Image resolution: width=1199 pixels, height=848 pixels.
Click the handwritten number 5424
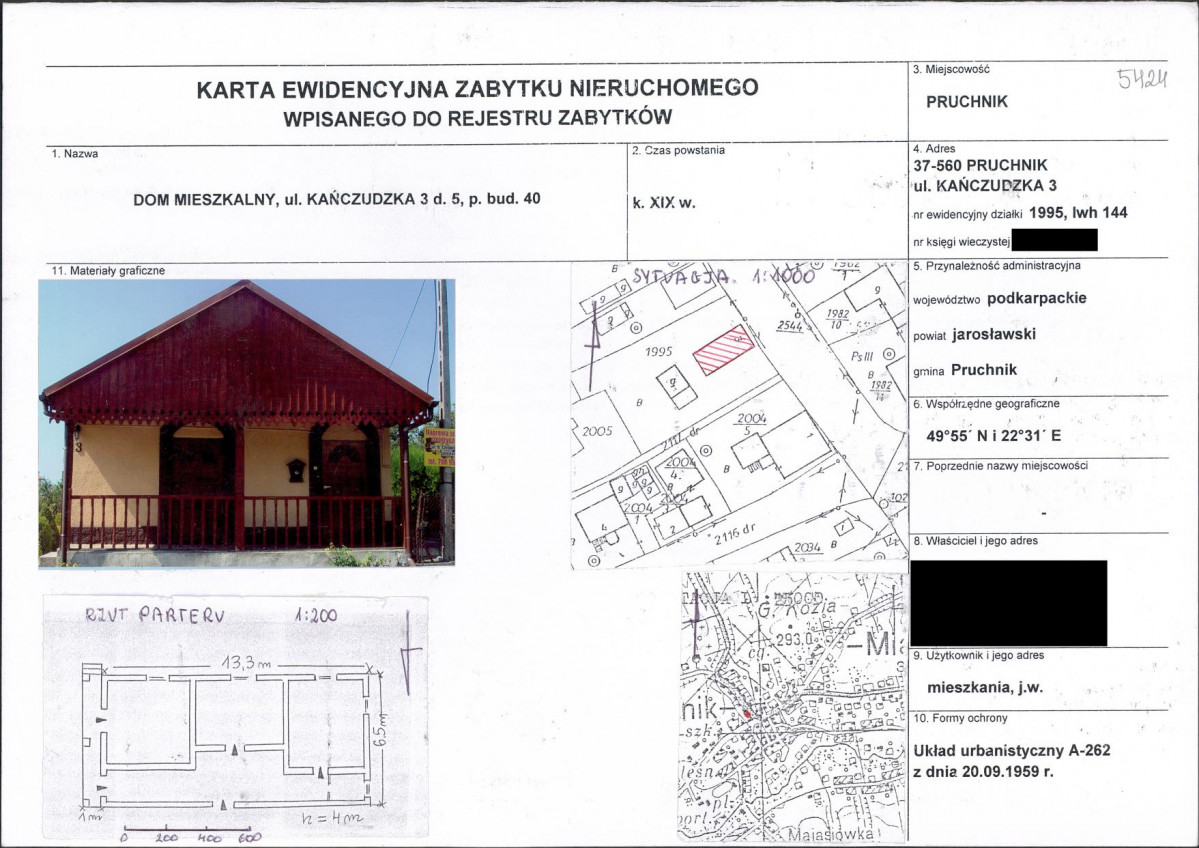pyautogui.click(x=1142, y=78)
